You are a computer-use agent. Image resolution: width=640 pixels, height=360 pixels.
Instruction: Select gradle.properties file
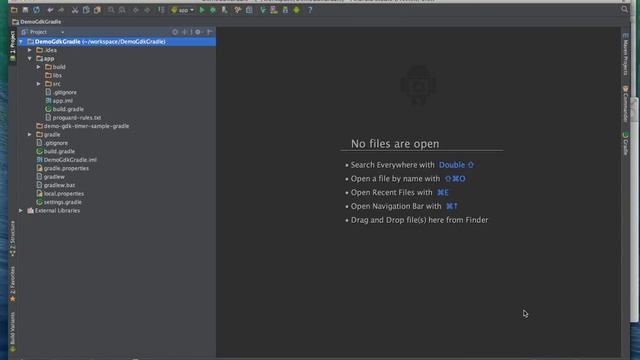click(62, 168)
